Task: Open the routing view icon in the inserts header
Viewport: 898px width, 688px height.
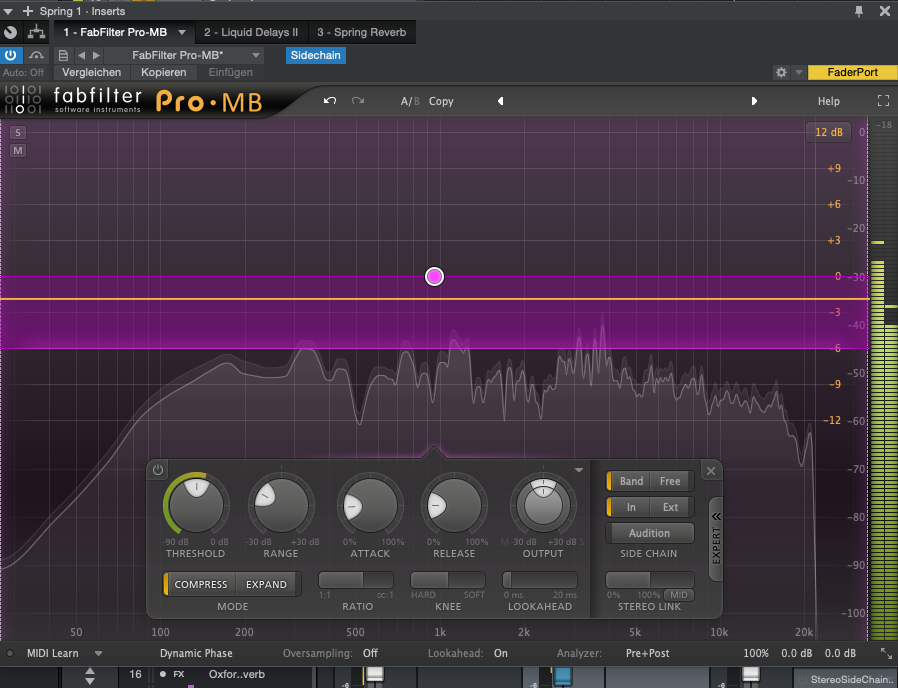Action: click(36, 32)
